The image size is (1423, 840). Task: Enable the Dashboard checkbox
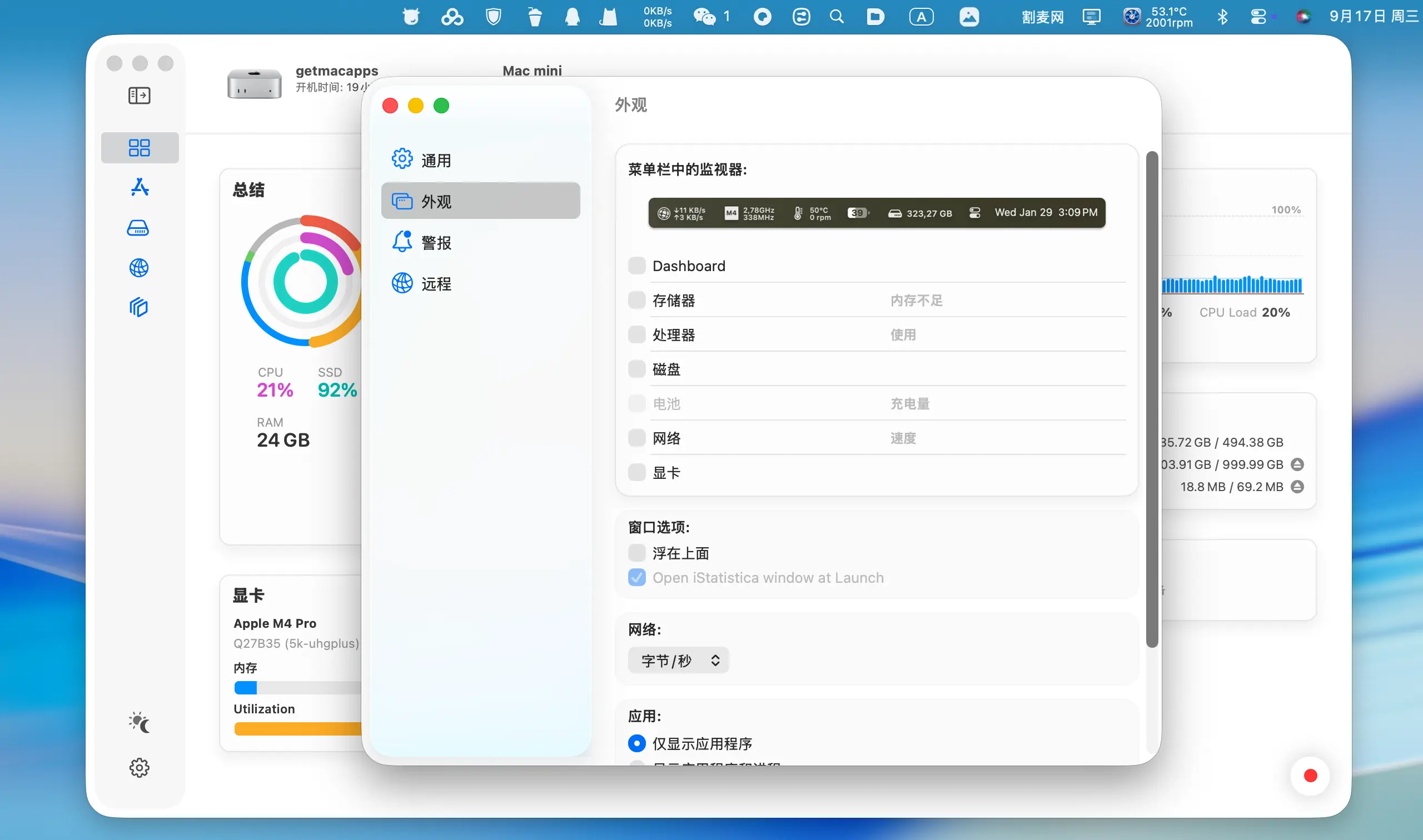point(636,266)
